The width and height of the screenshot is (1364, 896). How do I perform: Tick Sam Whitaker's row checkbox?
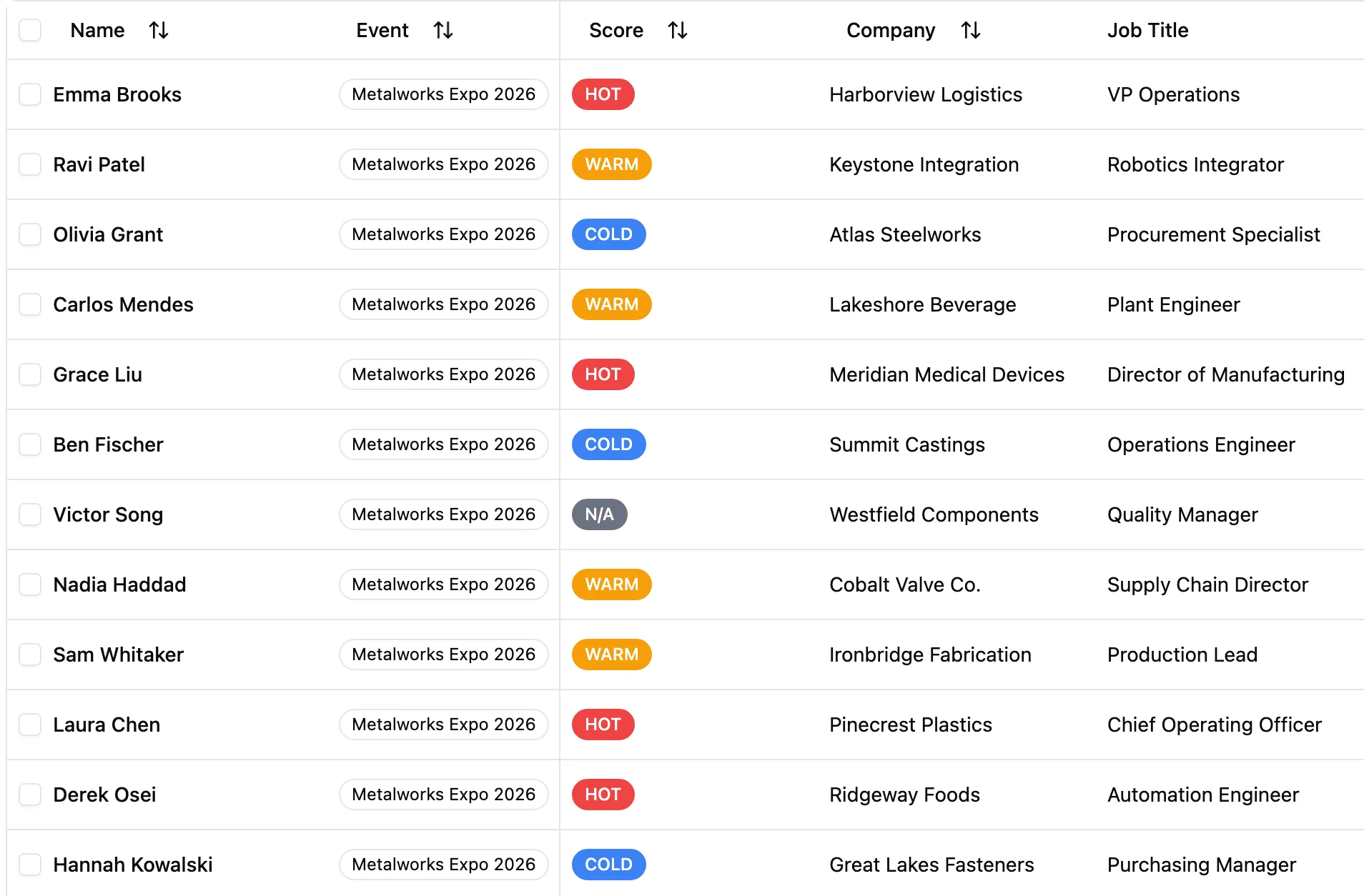tap(30, 654)
